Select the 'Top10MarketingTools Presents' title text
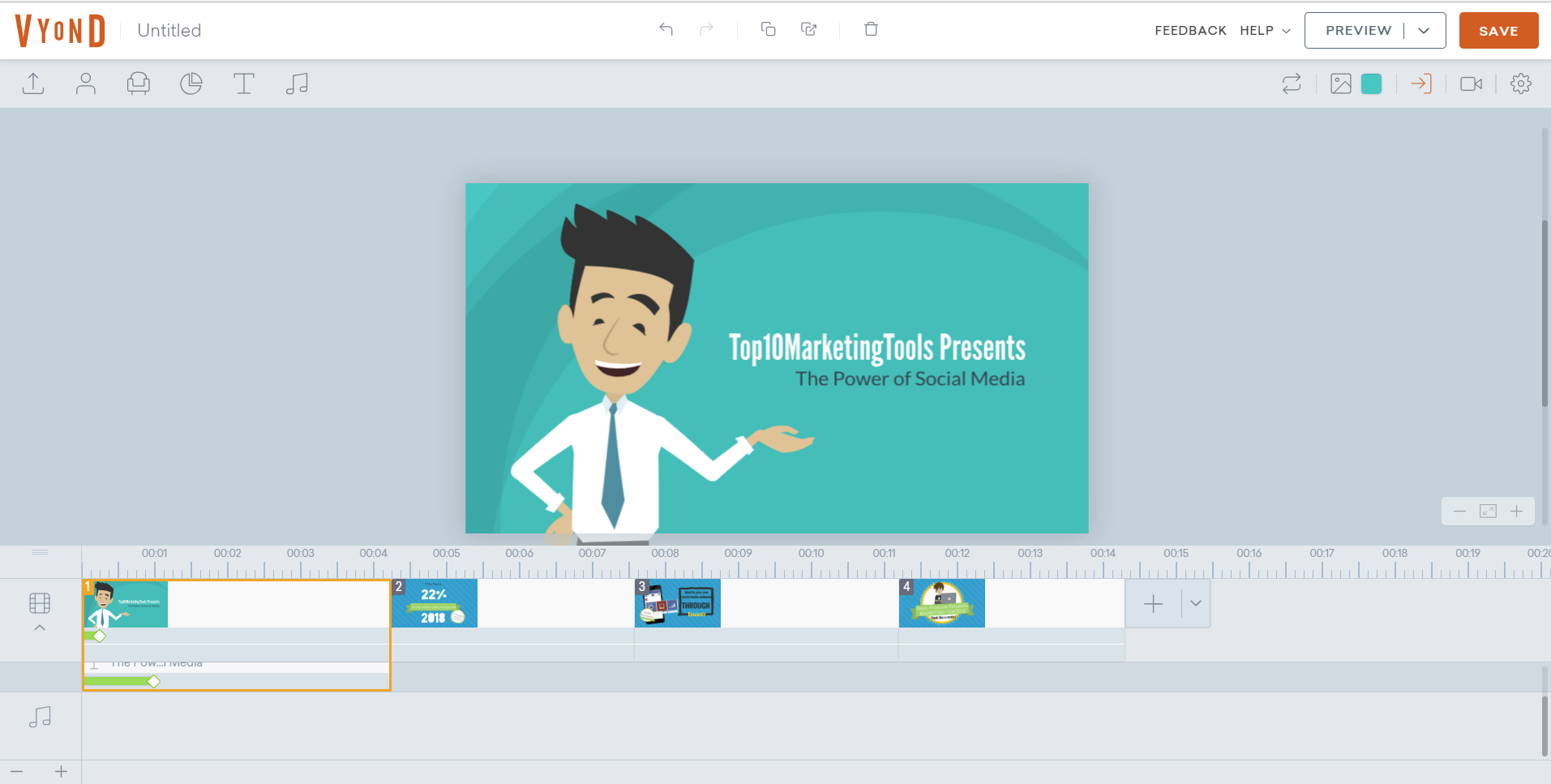1551x784 pixels. point(877,348)
